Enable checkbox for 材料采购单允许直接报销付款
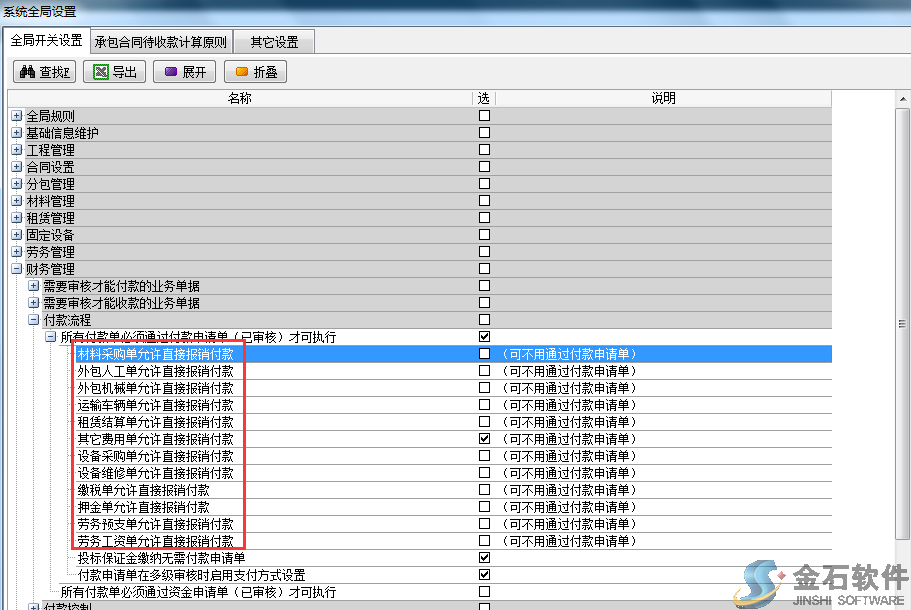 tap(484, 354)
